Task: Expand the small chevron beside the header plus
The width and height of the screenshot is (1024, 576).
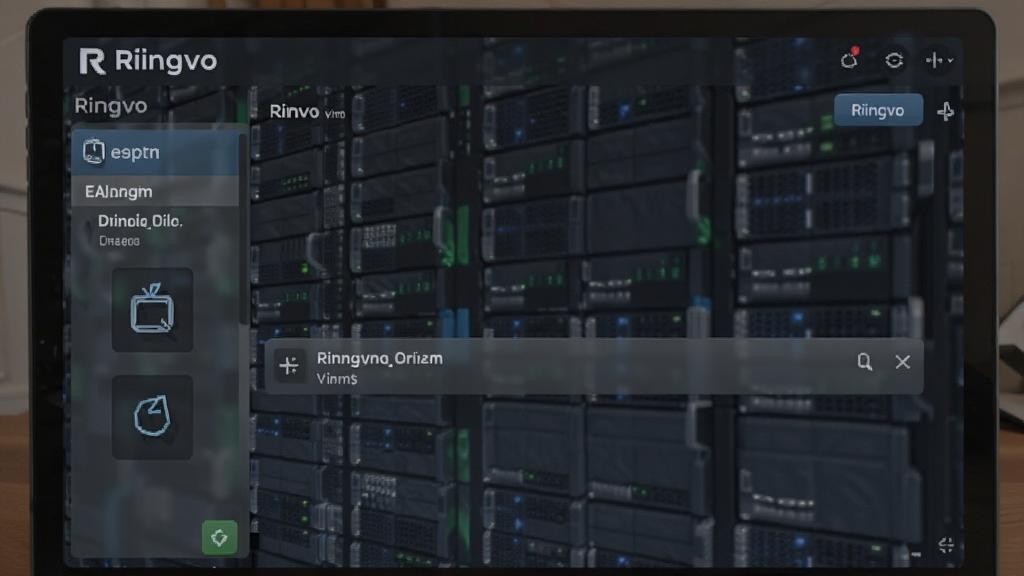Action: pos(950,61)
